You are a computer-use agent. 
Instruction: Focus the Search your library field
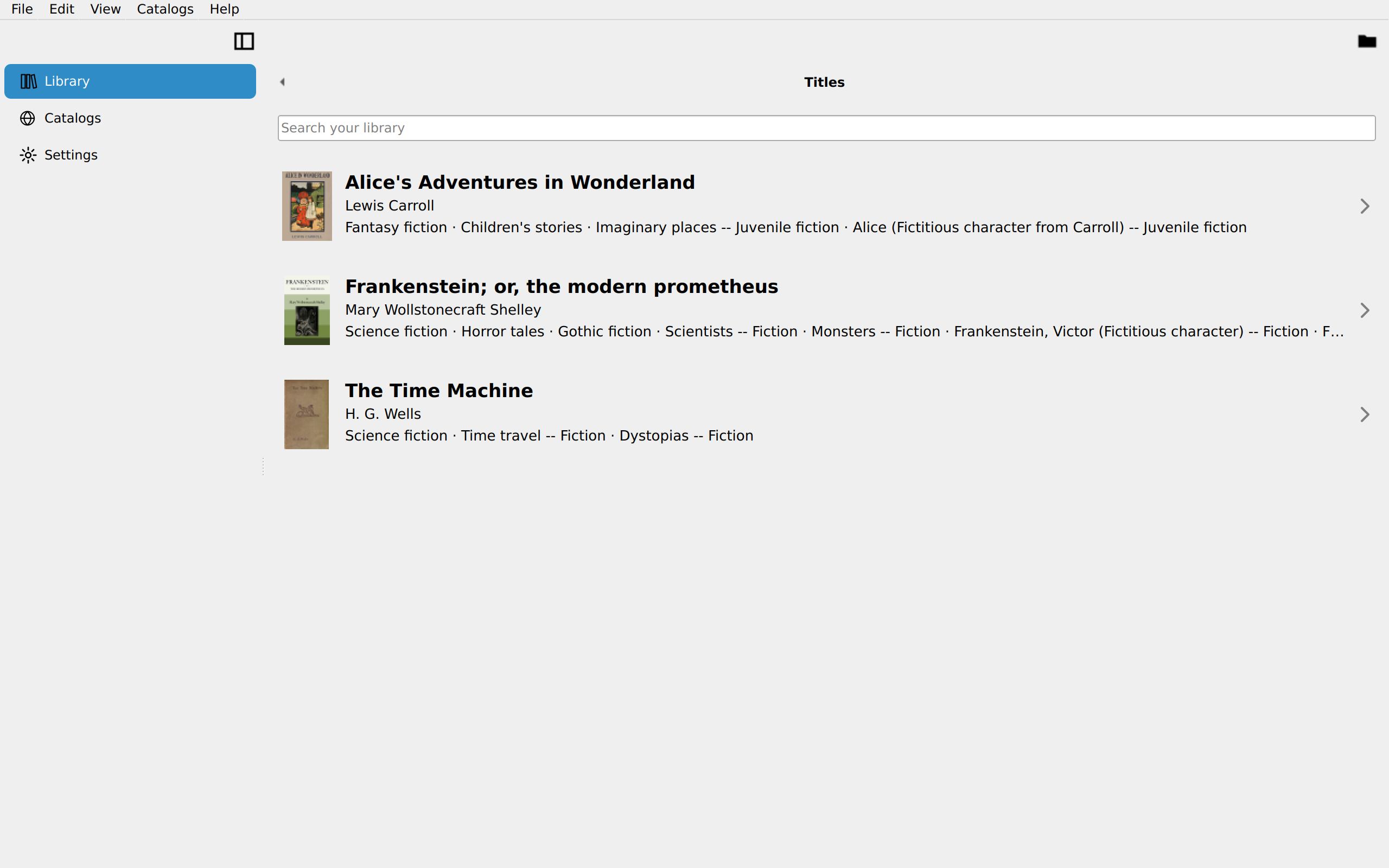(x=826, y=128)
